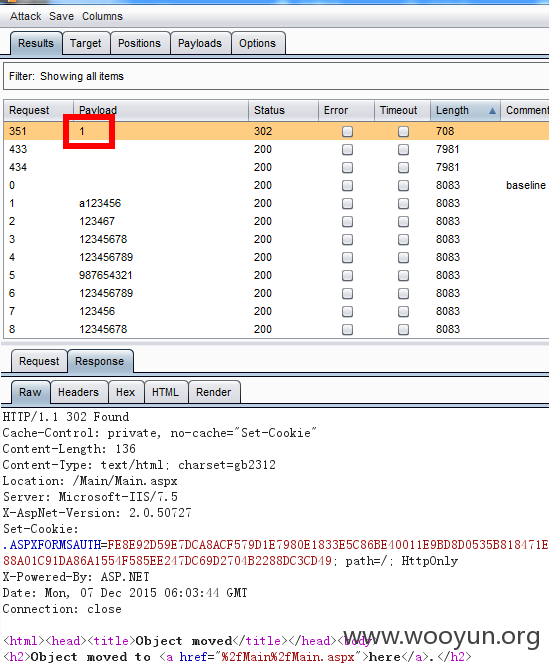The height and width of the screenshot is (665, 549).
Task: Toggle Error checkbox in a123456 payload row
Action: [x=347, y=204]
